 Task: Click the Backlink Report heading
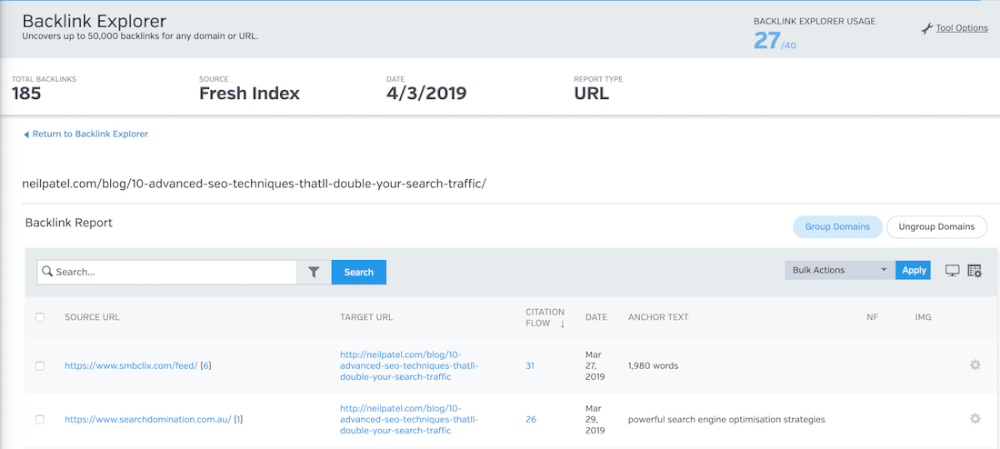pyautogui.click(x=69, y=223)
